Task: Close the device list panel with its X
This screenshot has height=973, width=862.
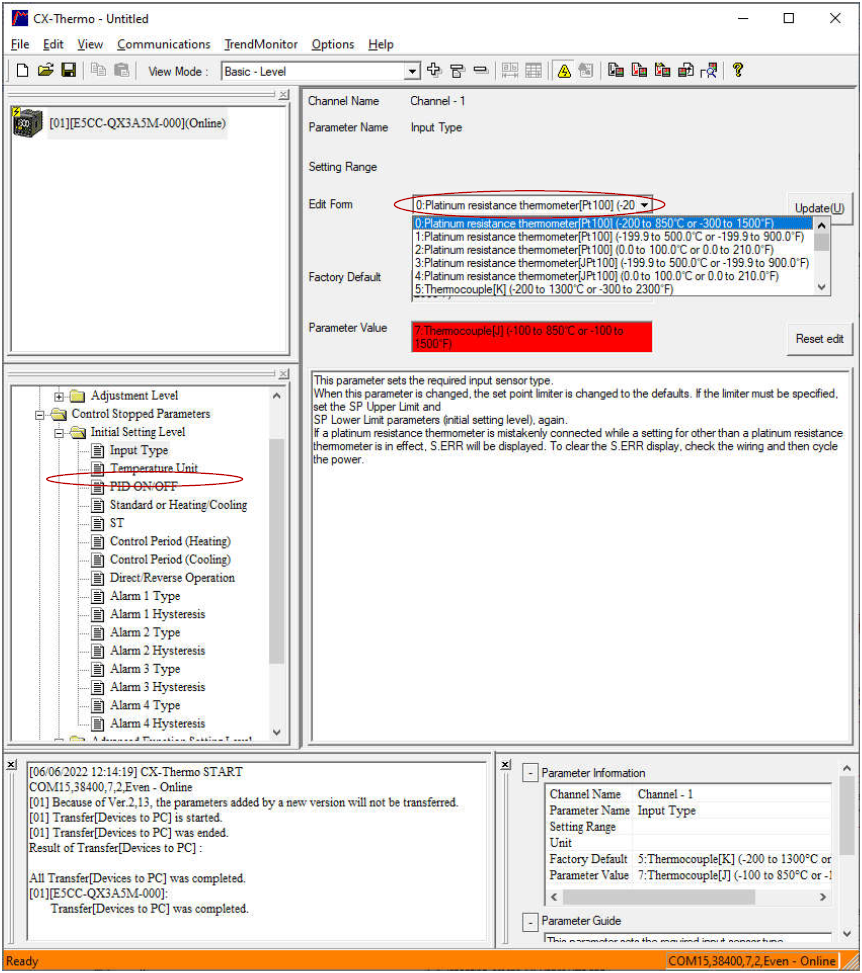Action: 284,94
